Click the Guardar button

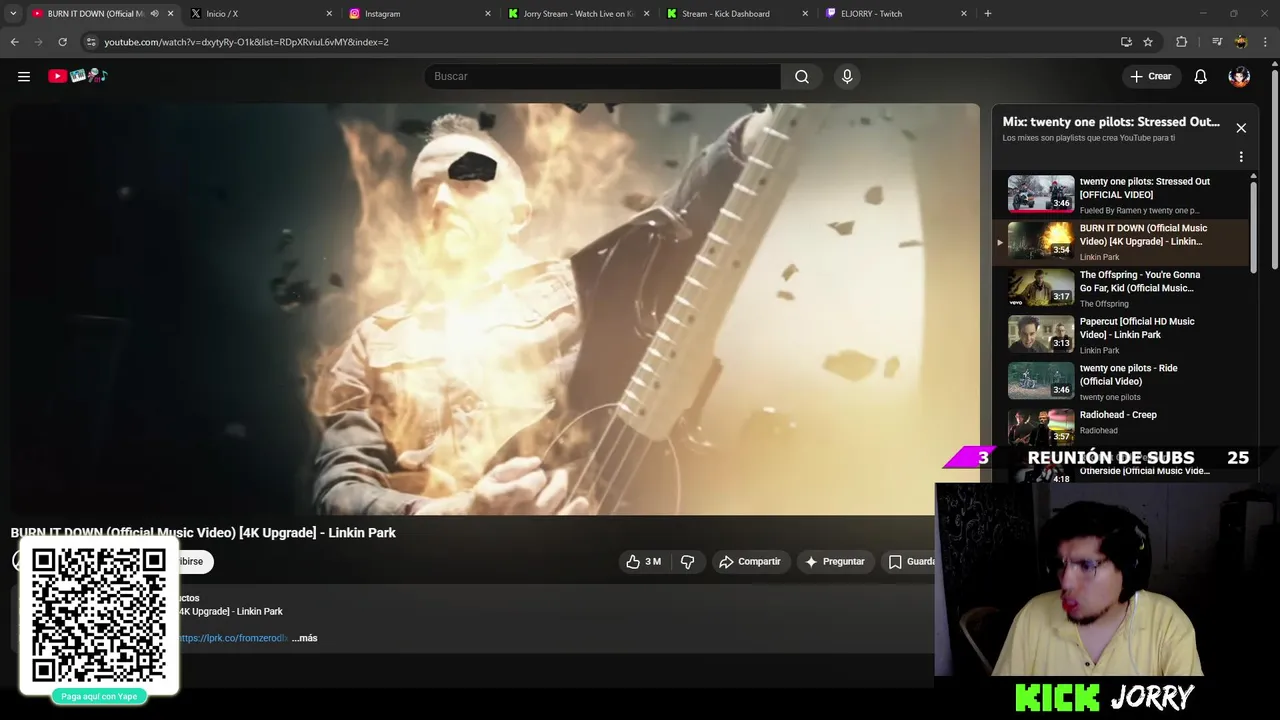[910, 562]
